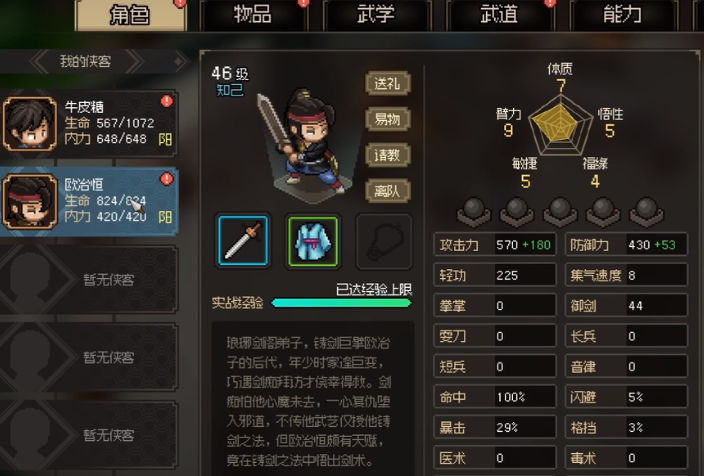Go to next list with right chevron
The height and width of the screenshot is (476, 704).
[x=135, y=62]
